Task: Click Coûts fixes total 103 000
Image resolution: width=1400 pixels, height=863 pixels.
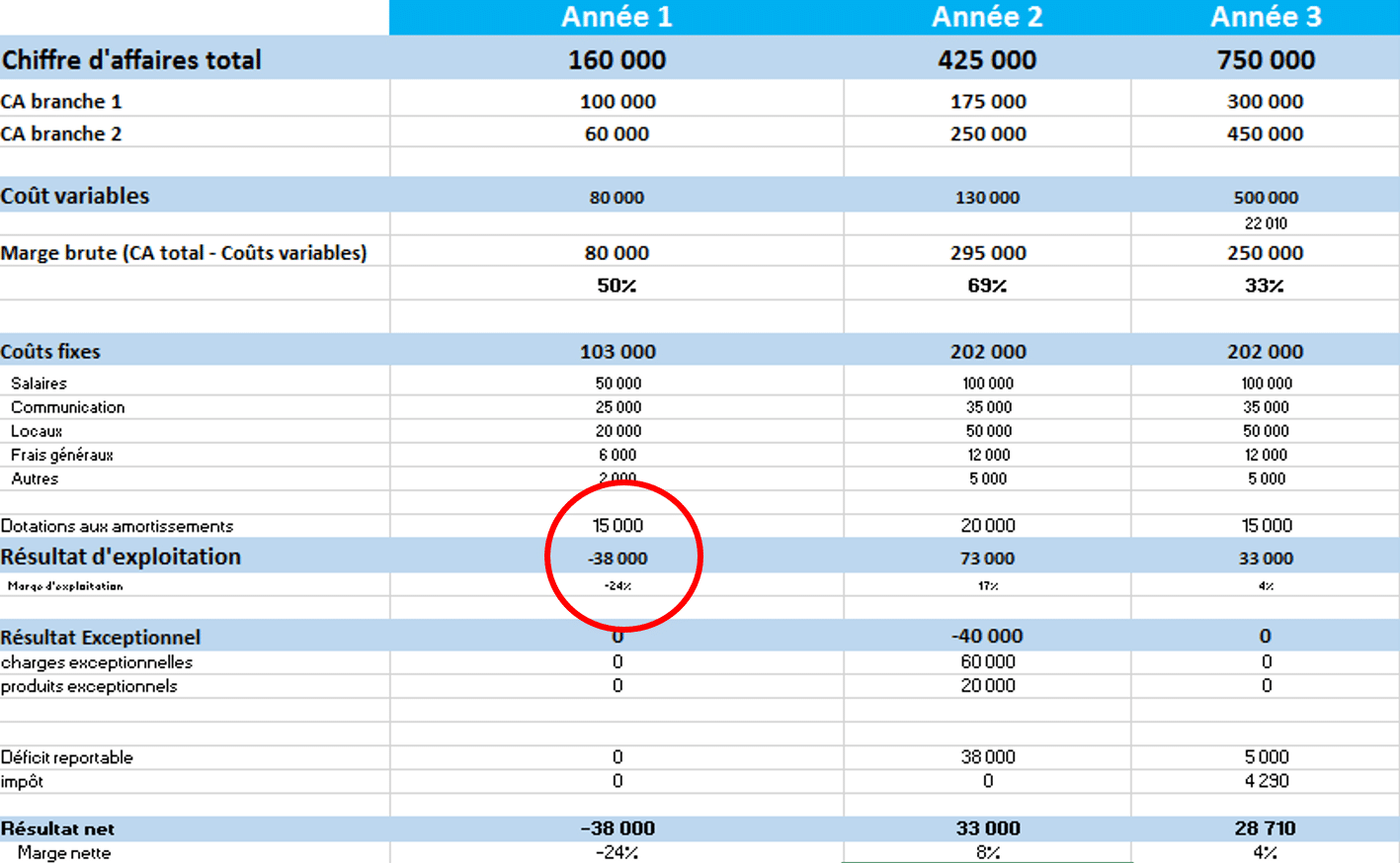Action: (x=618, y=352)
